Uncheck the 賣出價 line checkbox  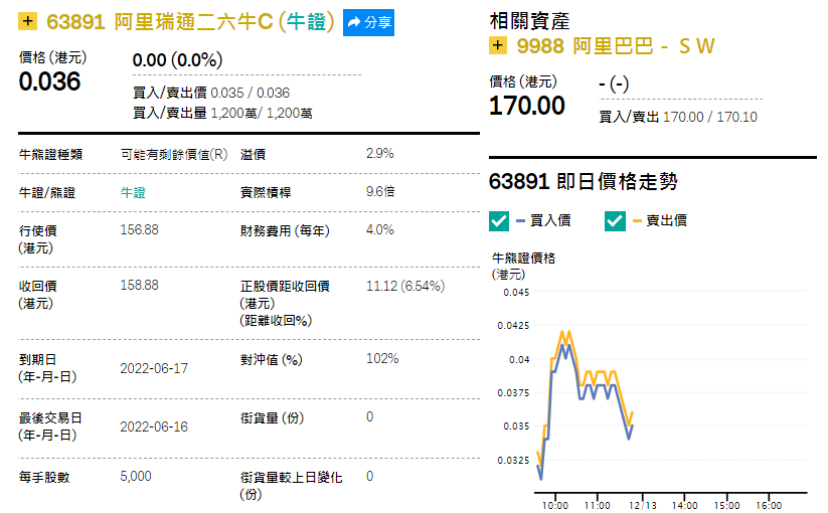click(x=615, y=221)
